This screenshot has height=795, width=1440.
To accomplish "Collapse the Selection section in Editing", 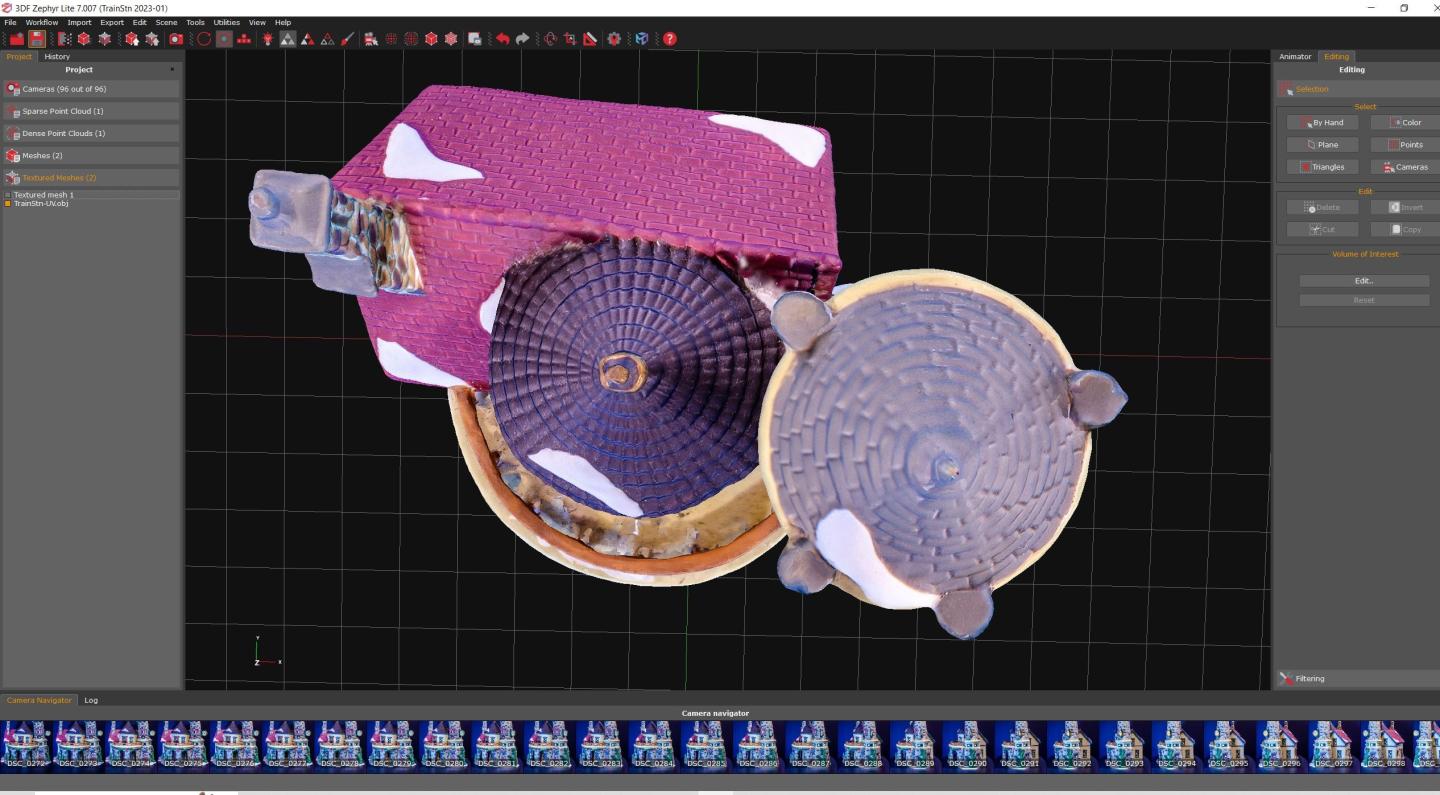I will [x=1357, y=89].
